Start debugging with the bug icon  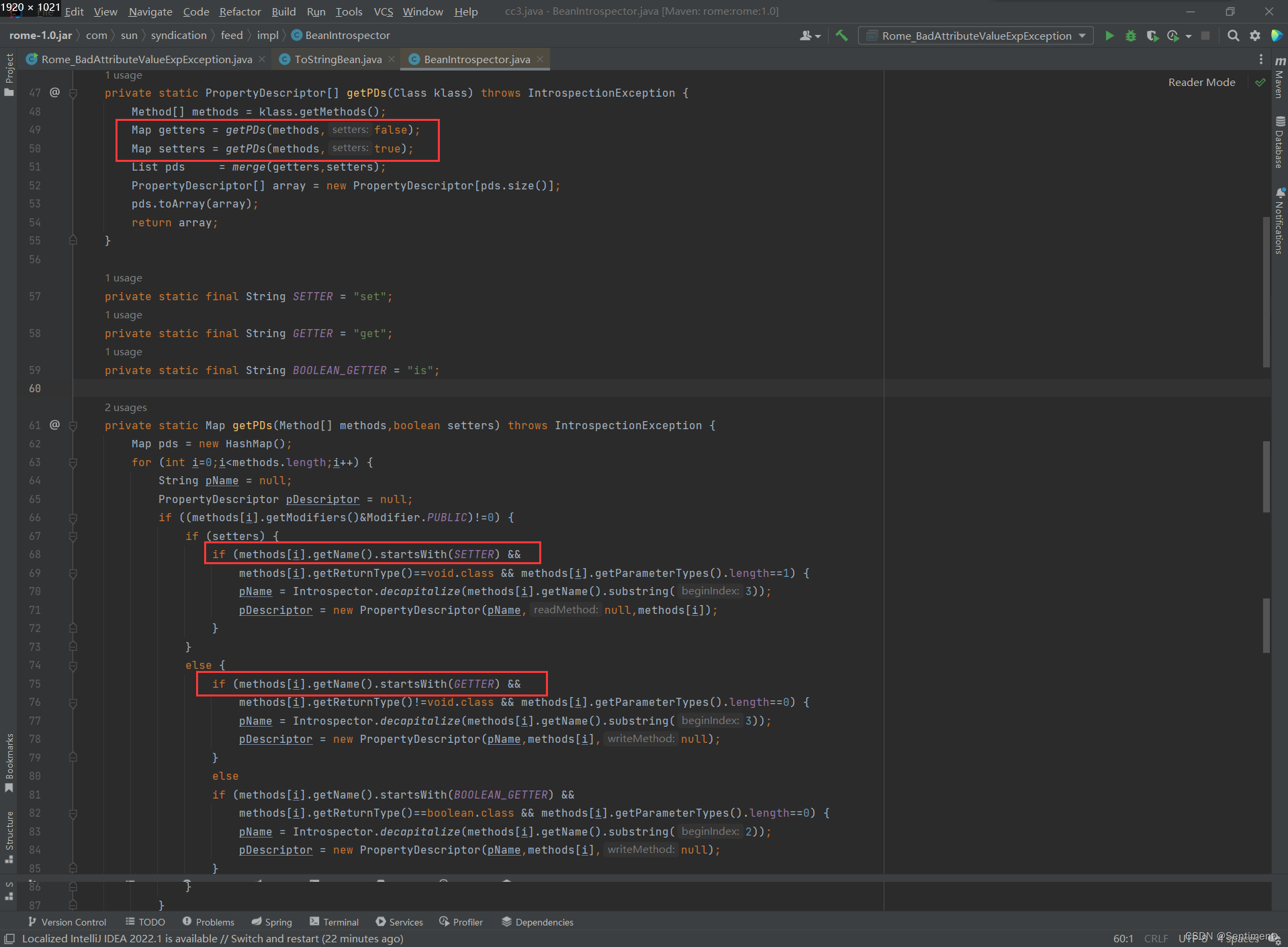(1131, 36)
